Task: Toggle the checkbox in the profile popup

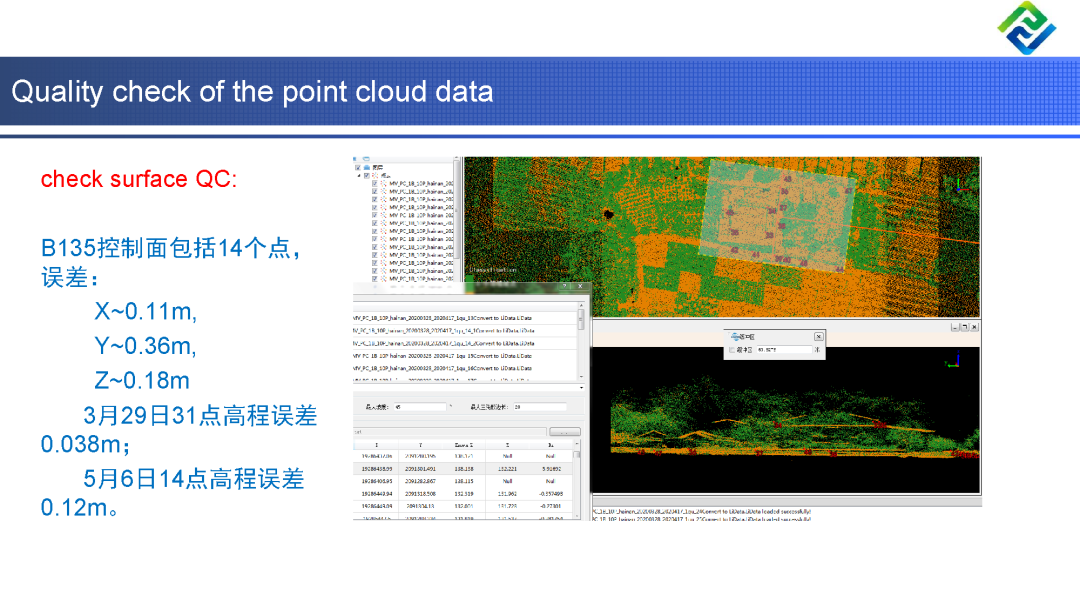Action: click(x=732, y=350)
